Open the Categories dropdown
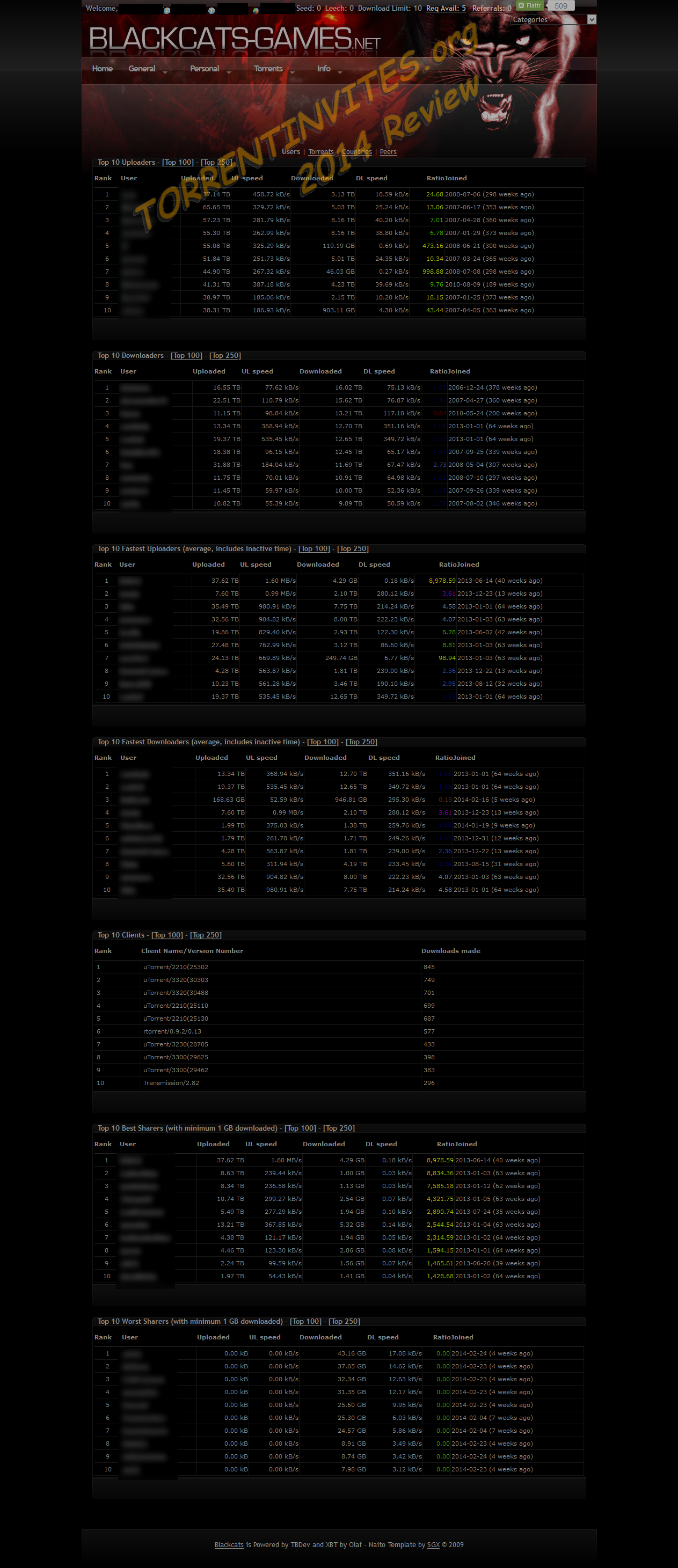The width and height of the screenshot is (678, 1568). (555, 19)
